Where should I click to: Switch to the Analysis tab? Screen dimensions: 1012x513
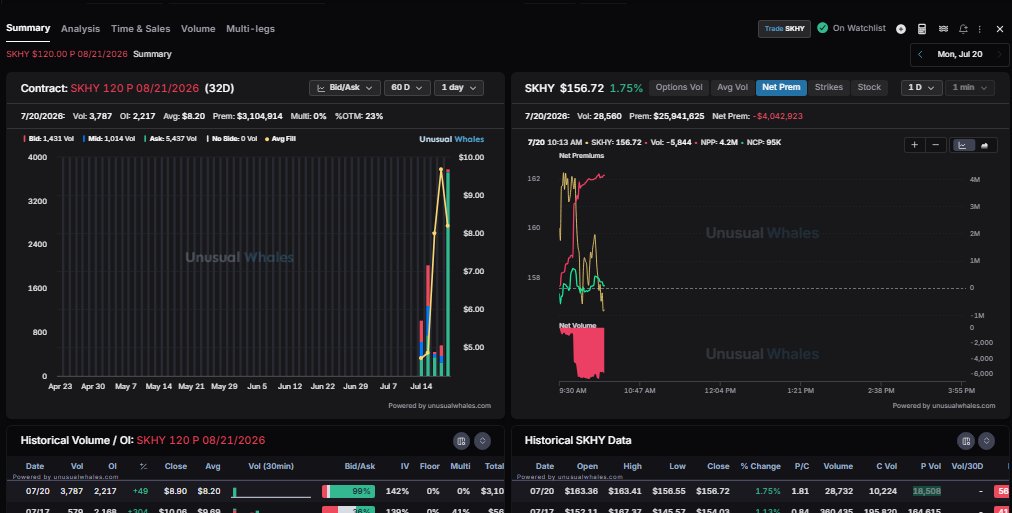coord(80,29)
